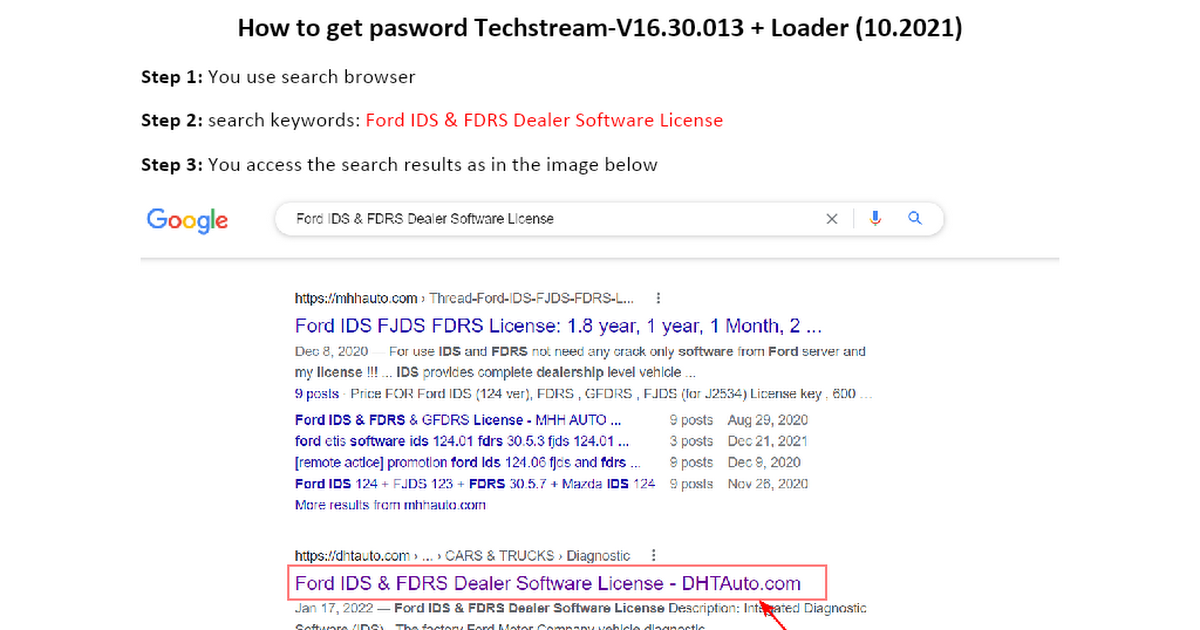Open ford etis software ids 124.01 sublink

[x=462, y=441]
